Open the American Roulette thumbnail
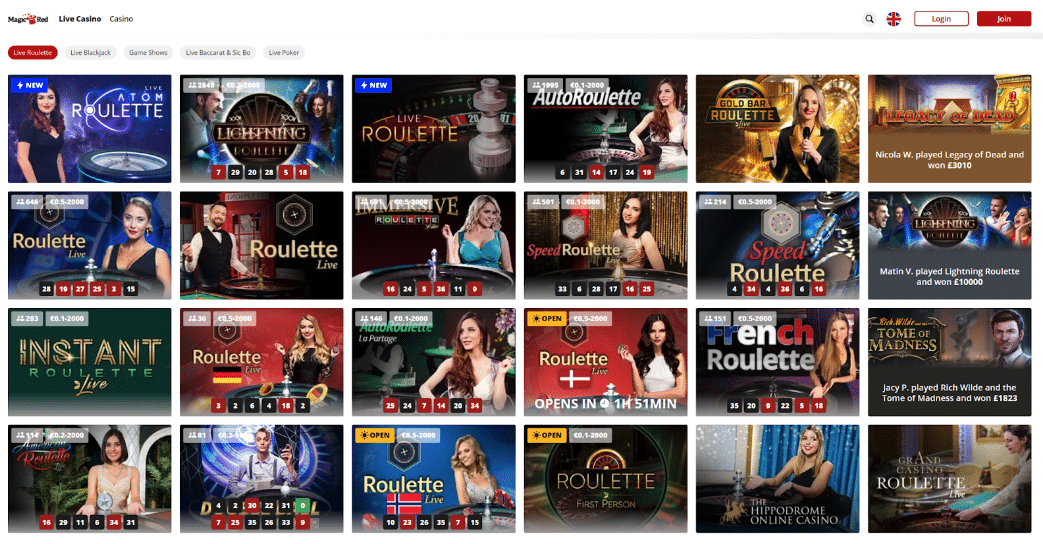Image resolution: width=1043 pixels, height=544 pixels. click(90, 479)
